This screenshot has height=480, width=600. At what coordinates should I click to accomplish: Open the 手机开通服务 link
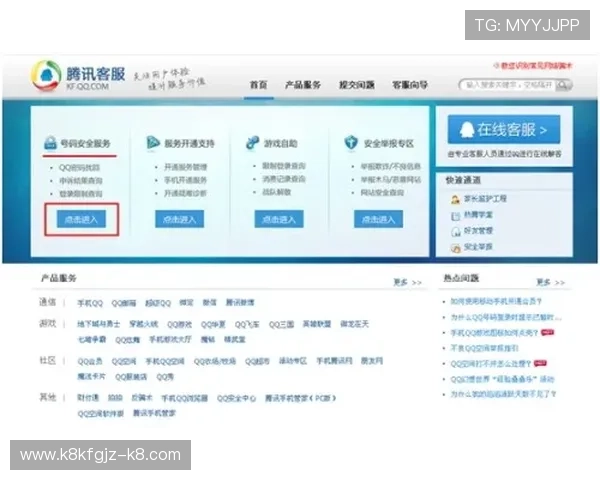[x=186, y=180]
